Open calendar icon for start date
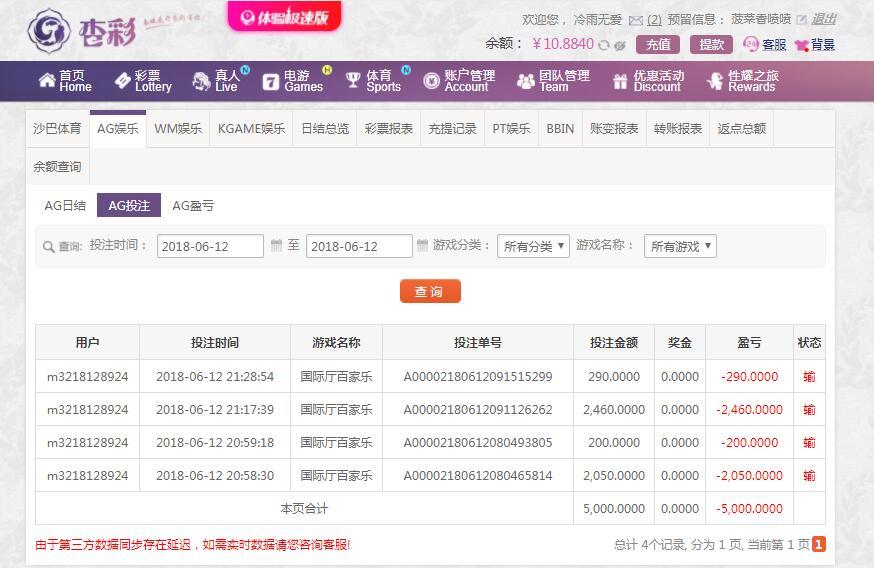Viewport: 874px width, 568px height. 276,246
